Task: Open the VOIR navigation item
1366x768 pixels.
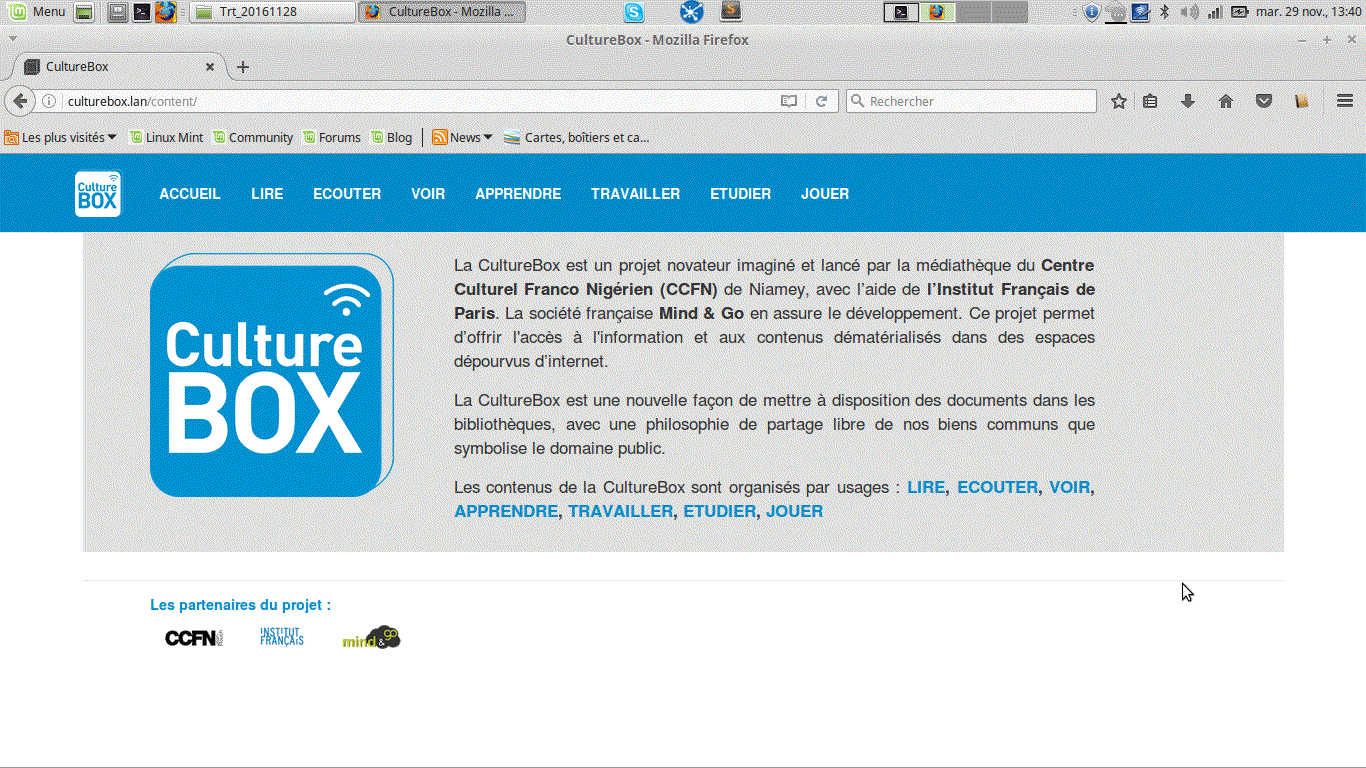Action: 428,194
